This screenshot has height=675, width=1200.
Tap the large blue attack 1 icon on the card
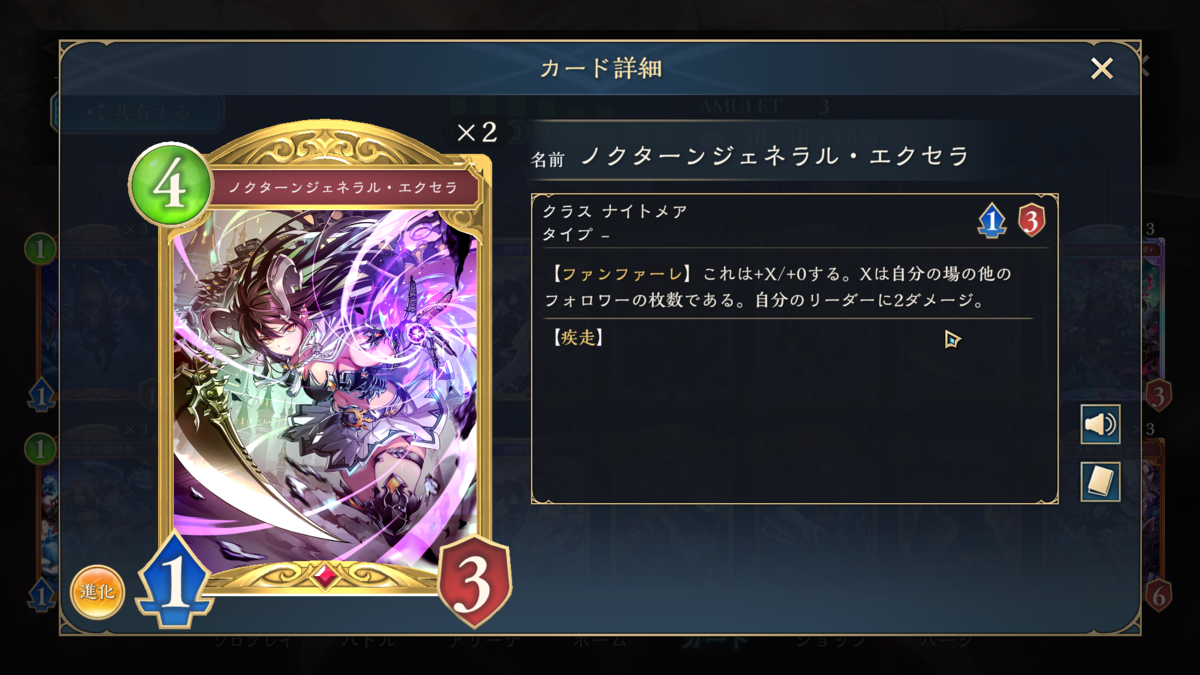click(x=175, y=582)
